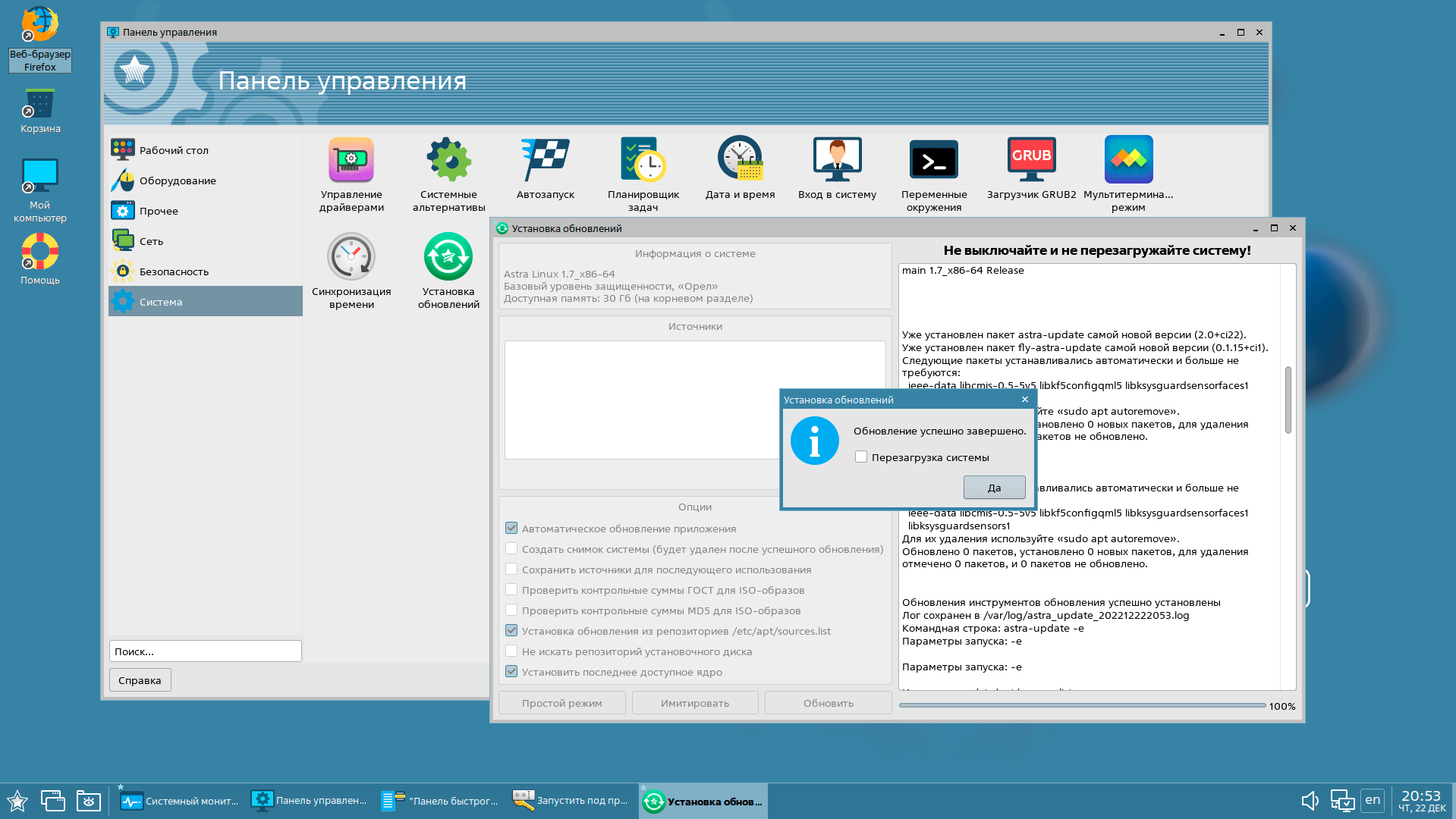This screenshot has height=819, width=1456.
Task: Click the Имитировать button
Action: [x=695, y=703]
